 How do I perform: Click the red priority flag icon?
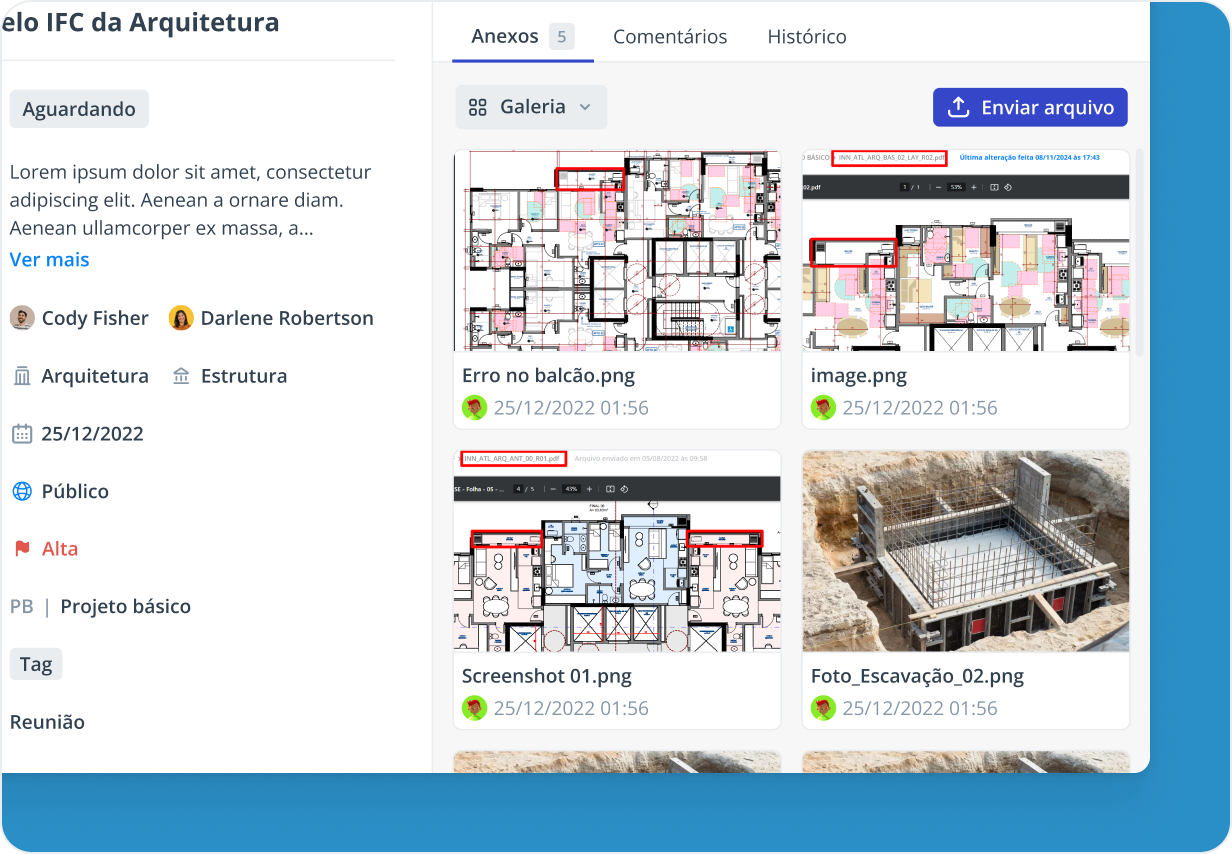click(22, 549)
